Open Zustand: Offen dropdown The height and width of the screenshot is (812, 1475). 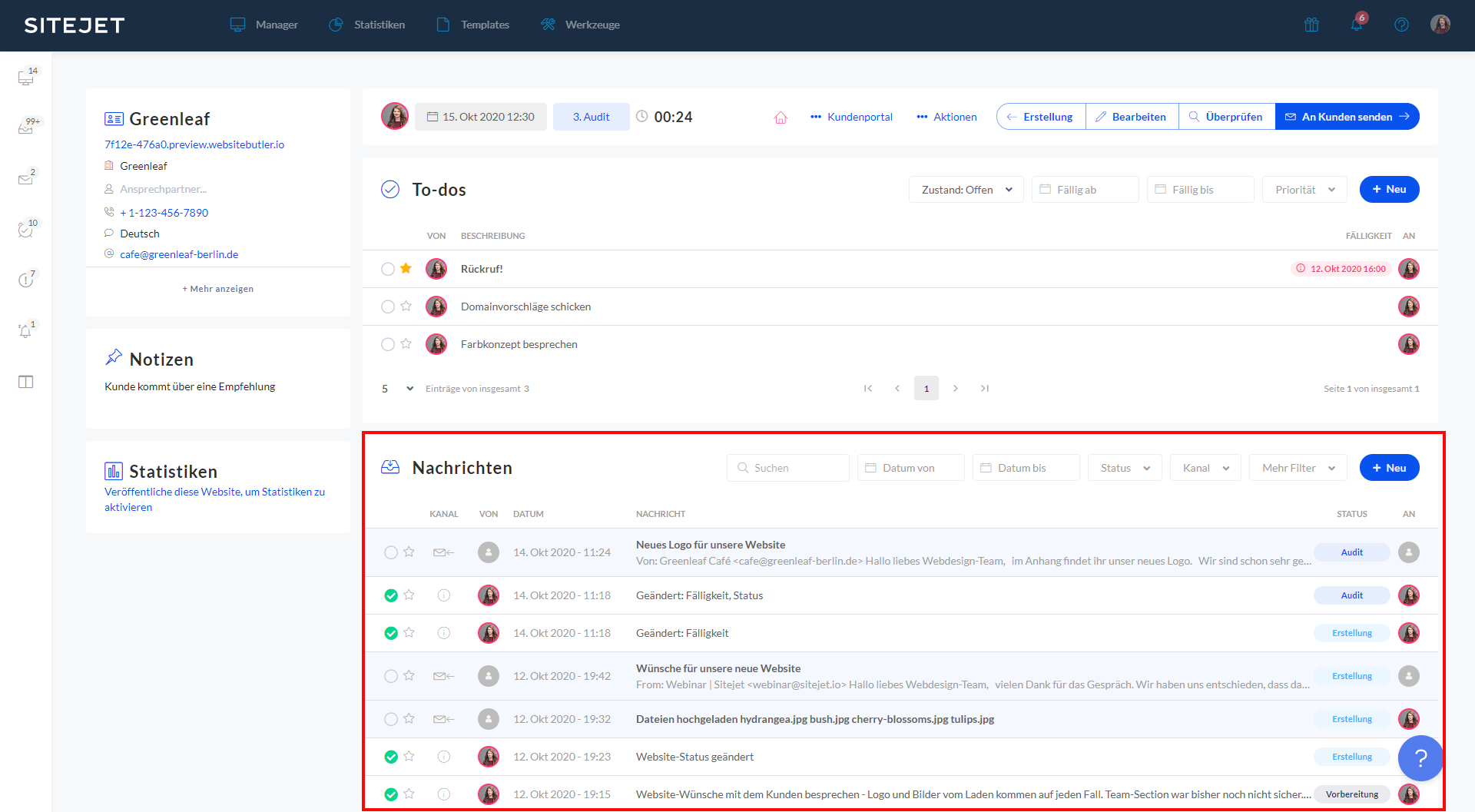coord(966,190)
